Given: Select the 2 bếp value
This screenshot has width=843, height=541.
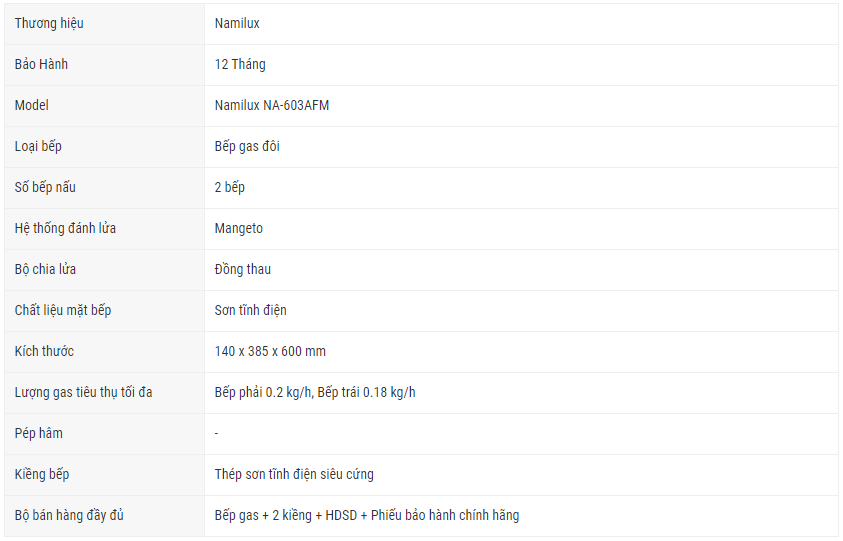Looking at the screenshot, I should pos(230,188).
